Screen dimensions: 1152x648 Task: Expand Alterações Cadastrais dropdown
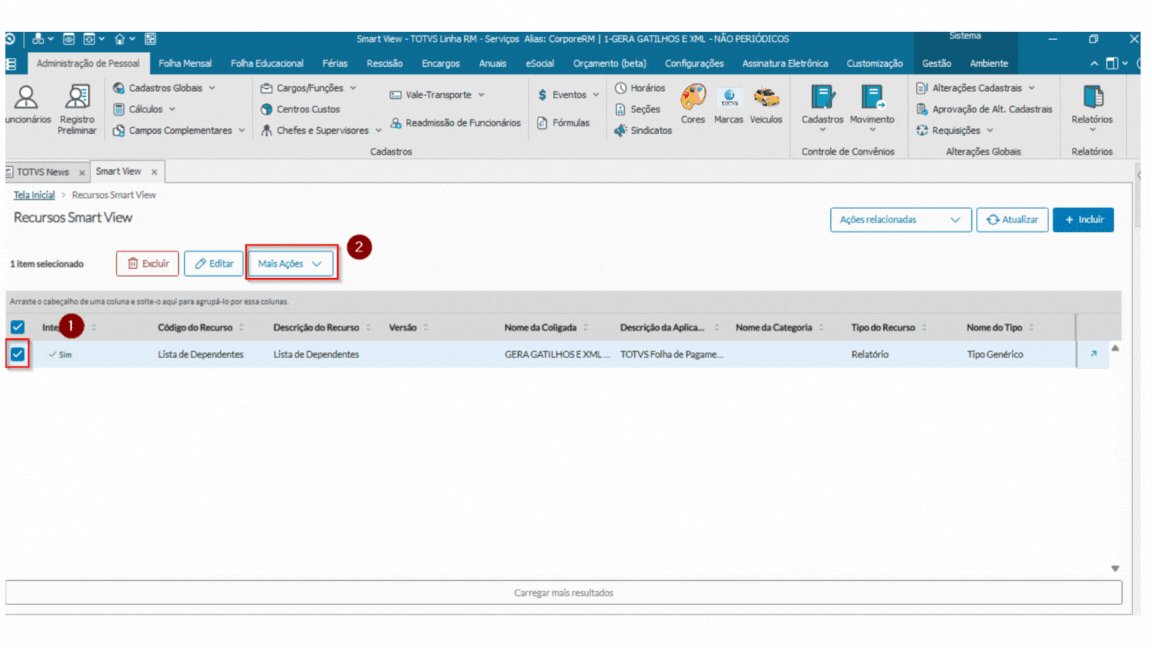coord(1032,88)
